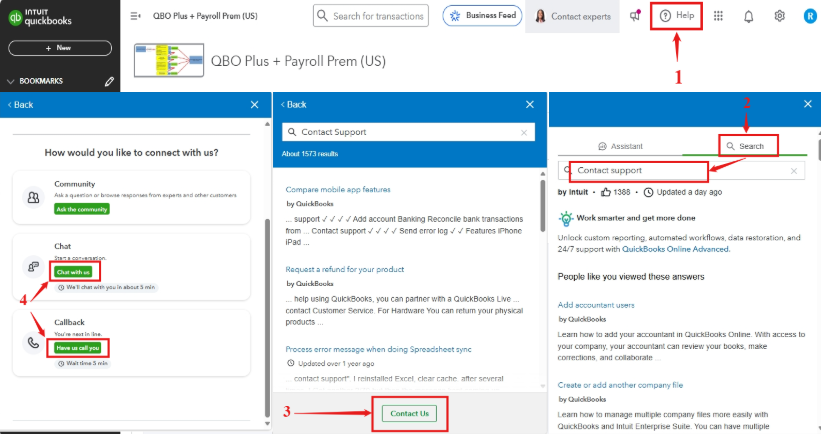Clear the Contact Support search text

tap(524, 133)
